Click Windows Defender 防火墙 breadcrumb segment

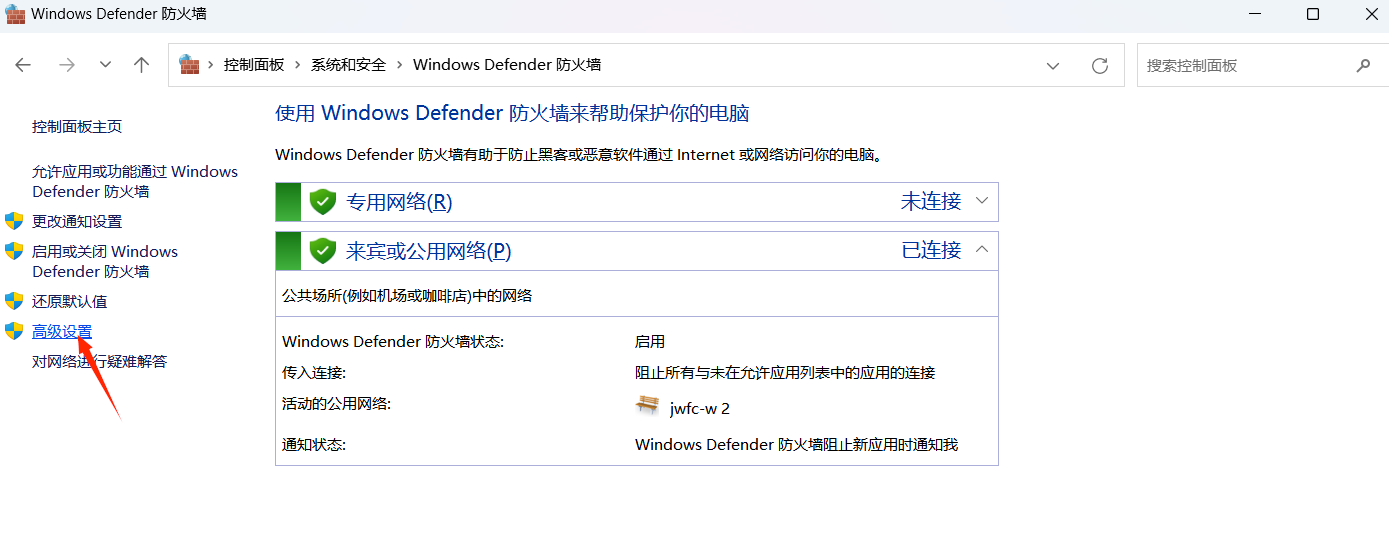[x=507, y=65]
